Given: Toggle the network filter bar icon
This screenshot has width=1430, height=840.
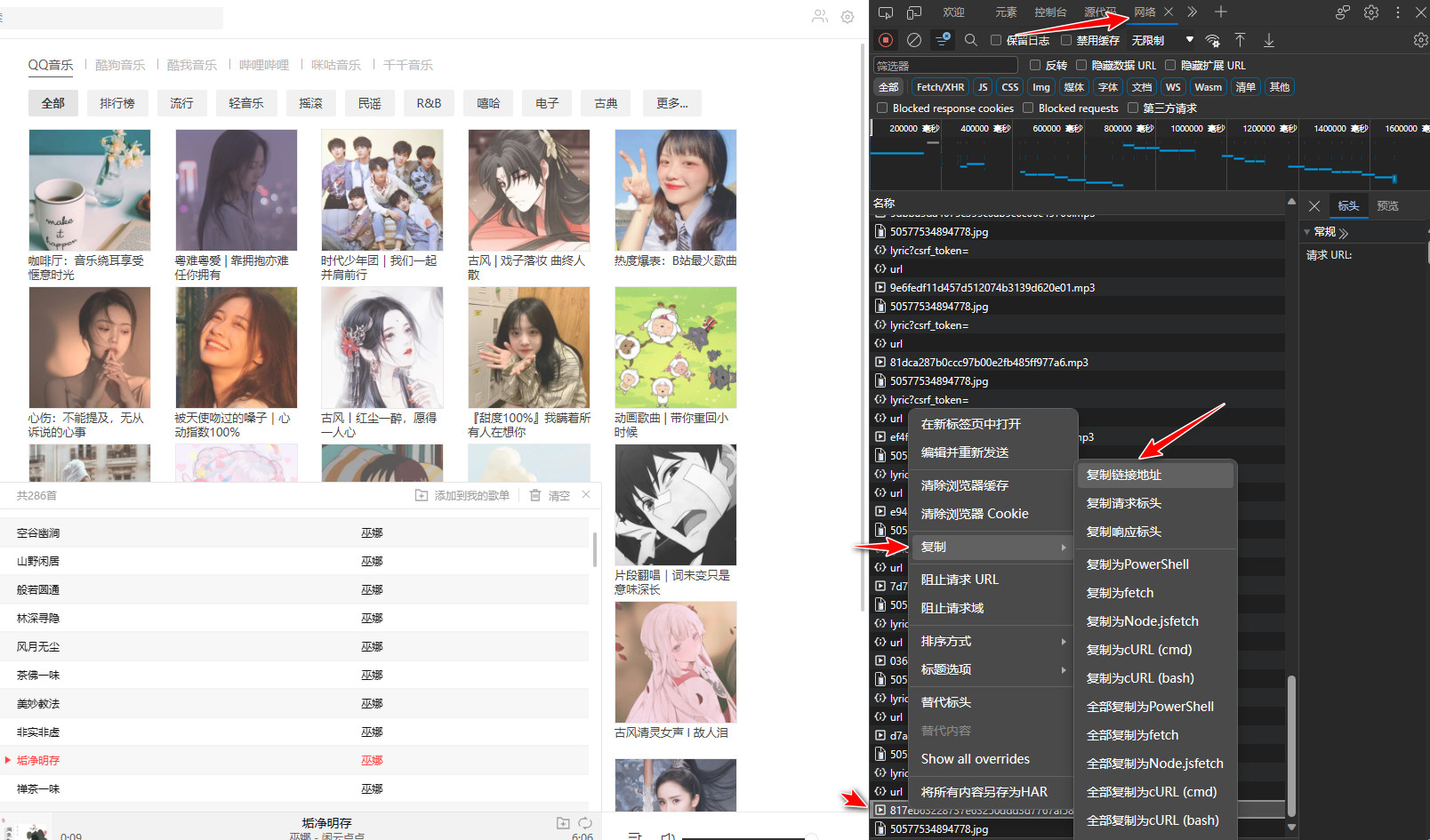Looking at the screenshot, I should tap(943, 40).
